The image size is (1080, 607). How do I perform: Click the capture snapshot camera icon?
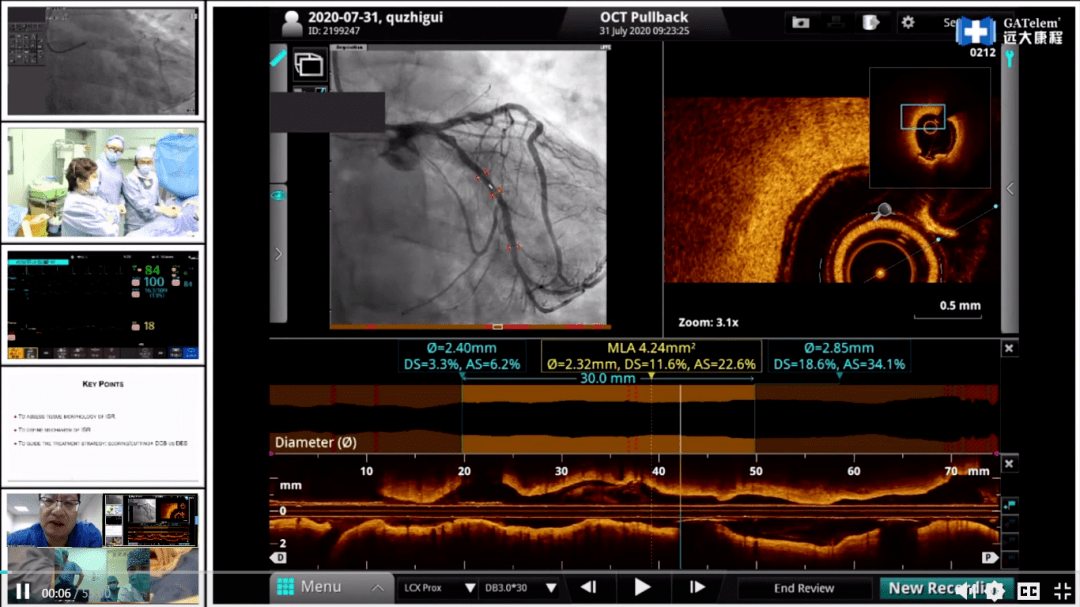click(x=800, y=23)
